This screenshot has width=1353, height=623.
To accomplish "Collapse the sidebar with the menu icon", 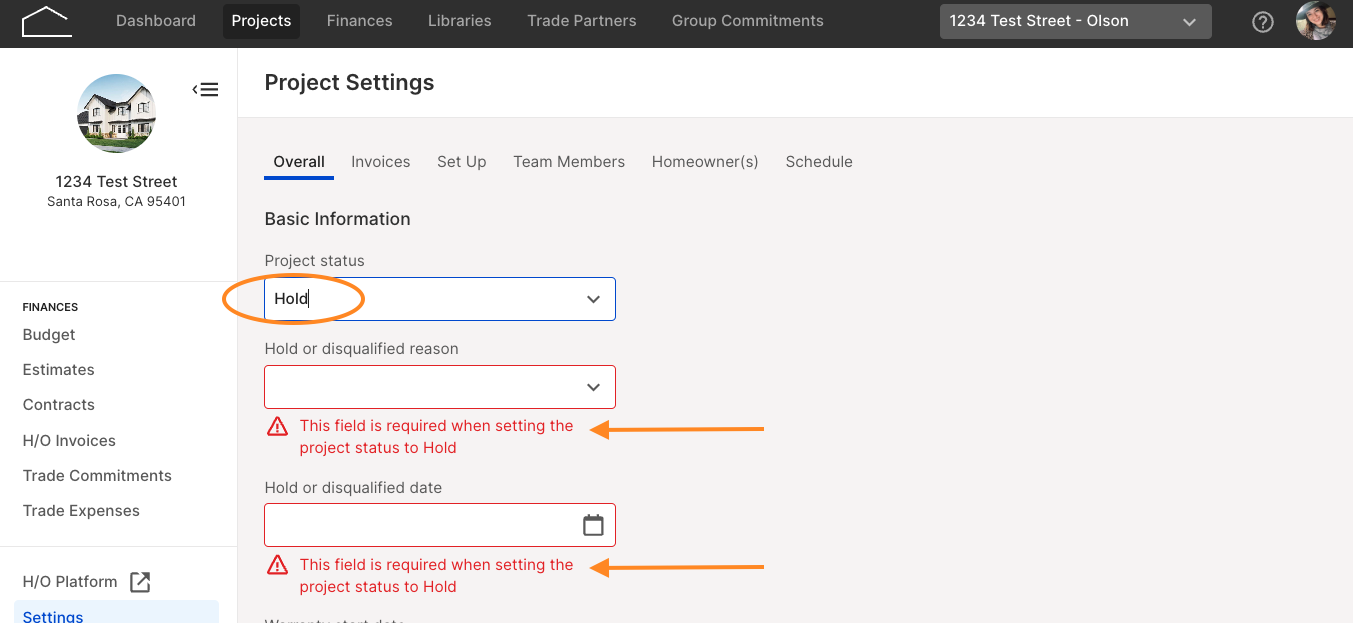I will click(x=205, y=90).
